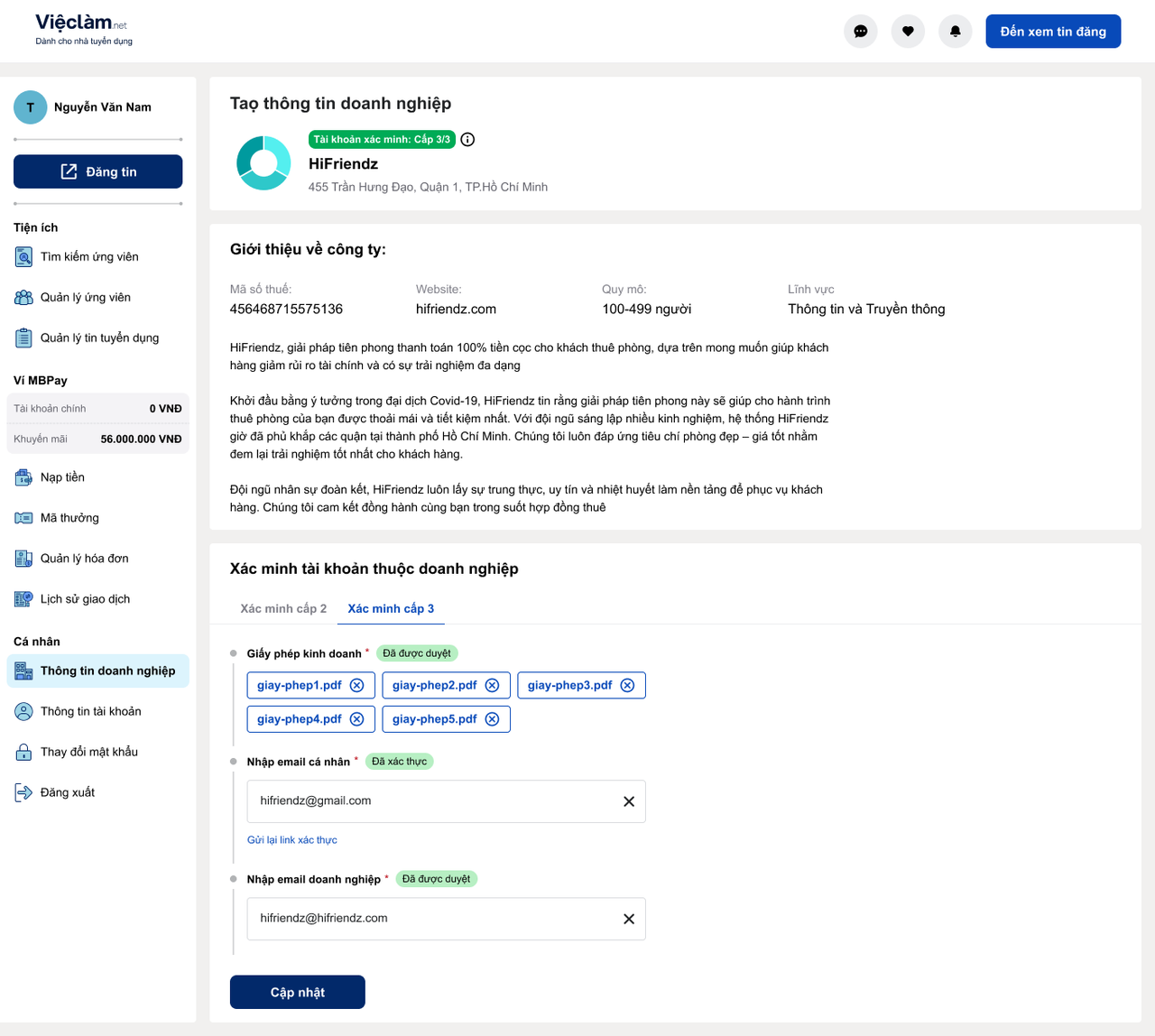1155x1036 pixels.
Task: Open Quản lý hóa đơn in sidebar
Action: coord(97,559)
